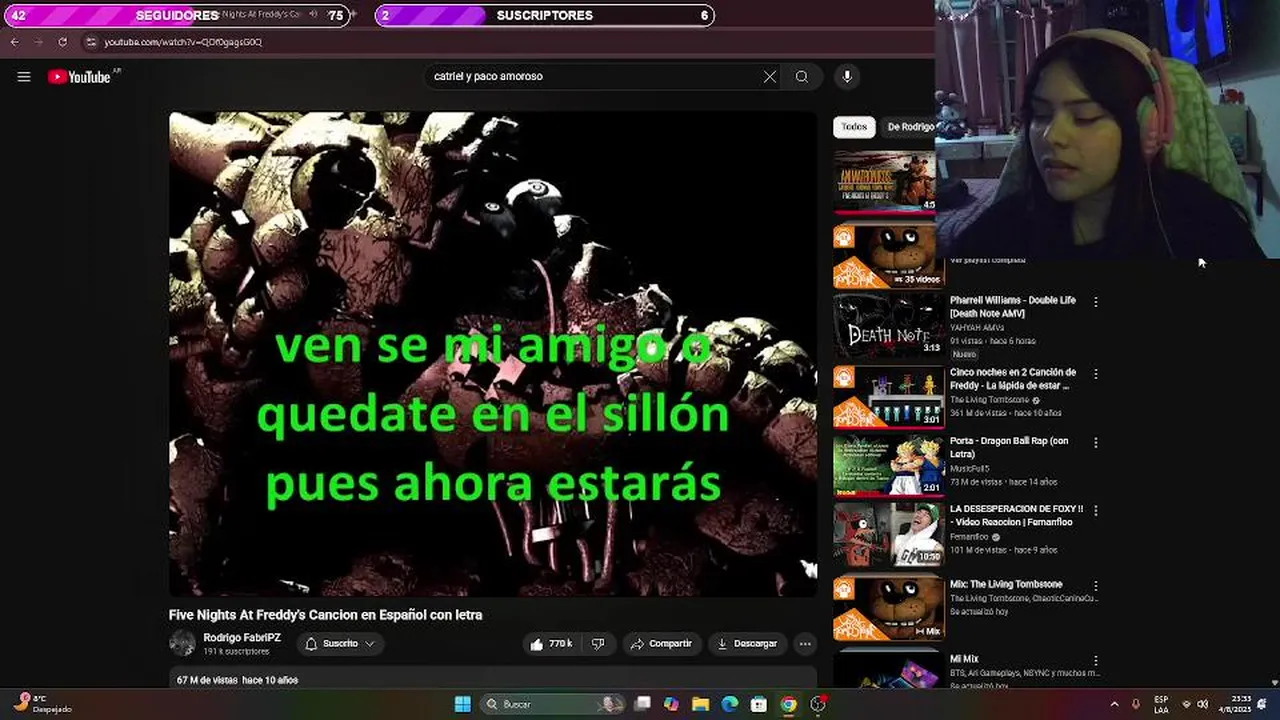Open options for Mix: The Living Tombstone
Viewport: 1280px width, 720px height.
[x=1096, y=585]
